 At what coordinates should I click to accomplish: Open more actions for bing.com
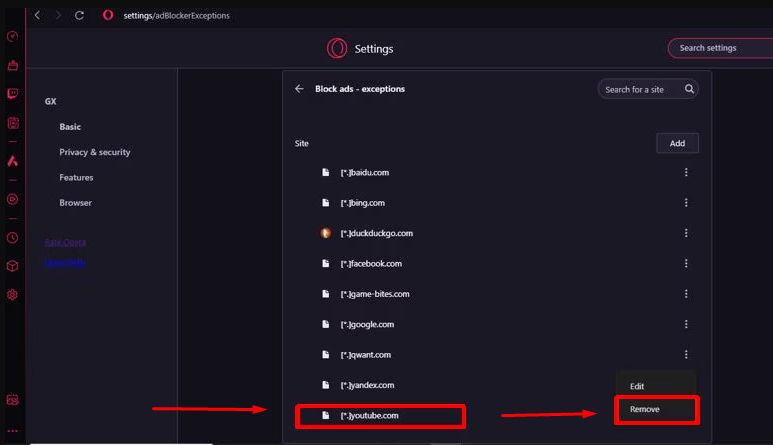(686, 203)
